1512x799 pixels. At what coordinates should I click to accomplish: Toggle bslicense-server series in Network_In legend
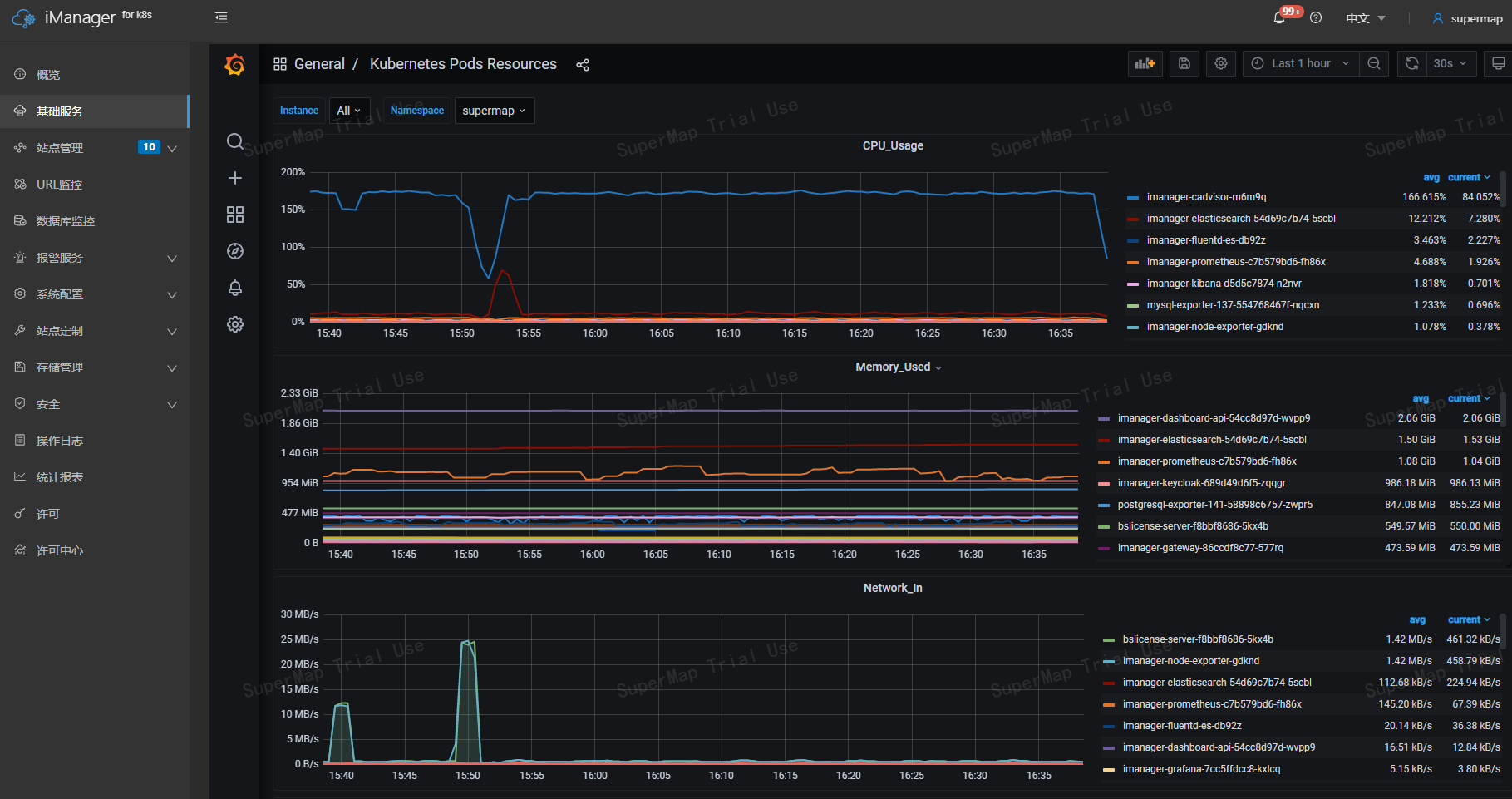point(1198,639)
